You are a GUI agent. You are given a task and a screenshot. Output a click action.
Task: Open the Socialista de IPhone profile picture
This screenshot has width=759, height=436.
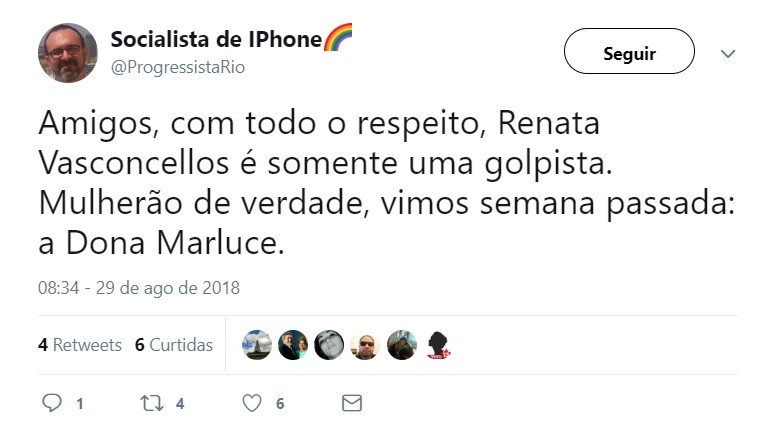click(x=67, y=52)
